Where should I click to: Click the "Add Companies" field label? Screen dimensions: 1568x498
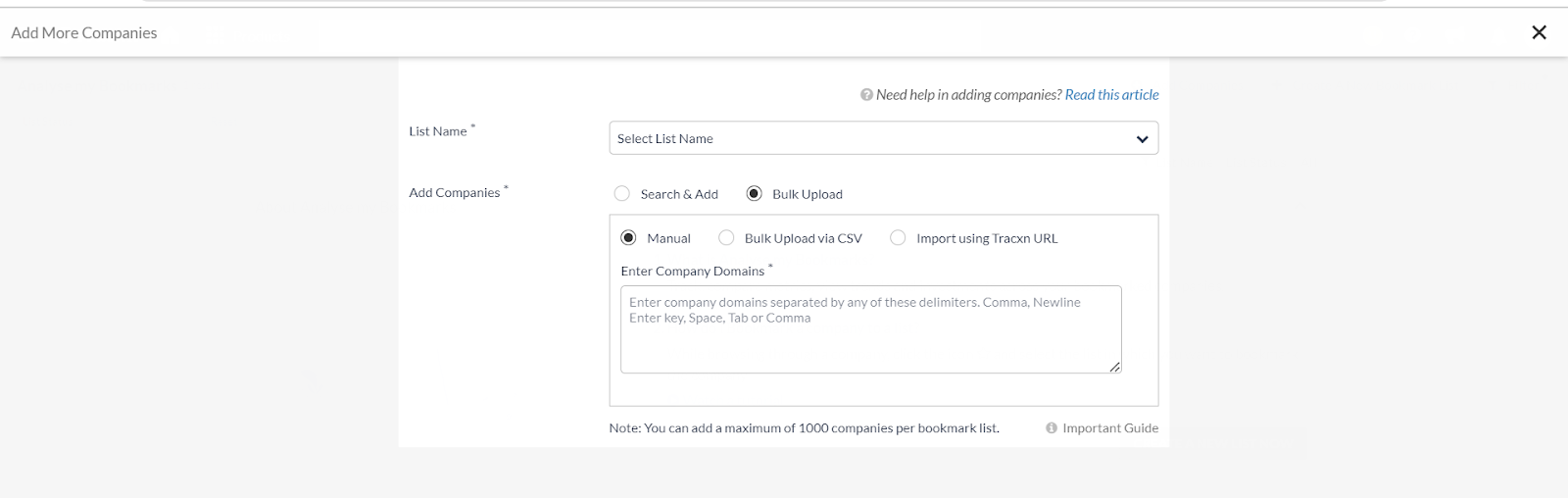[x=455, y=193]
